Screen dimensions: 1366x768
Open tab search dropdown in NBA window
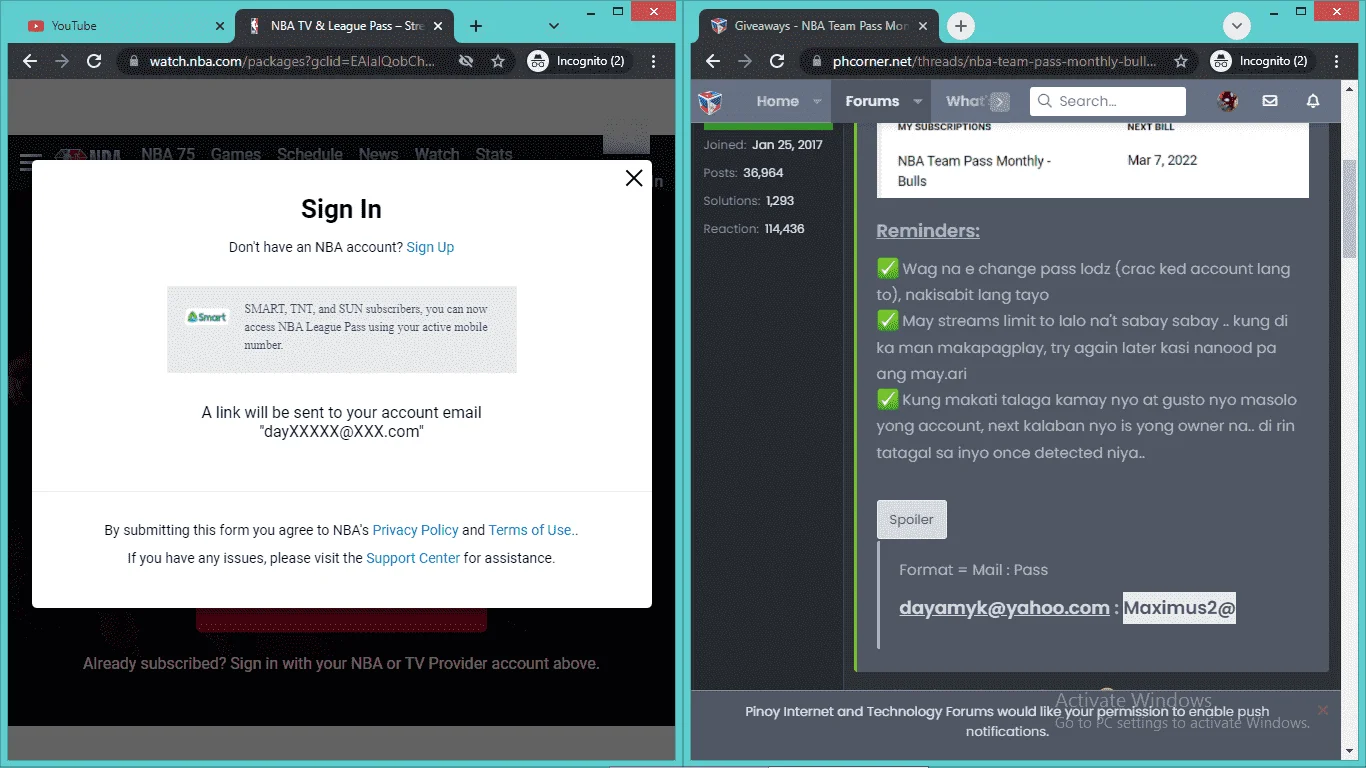[554, 26]
